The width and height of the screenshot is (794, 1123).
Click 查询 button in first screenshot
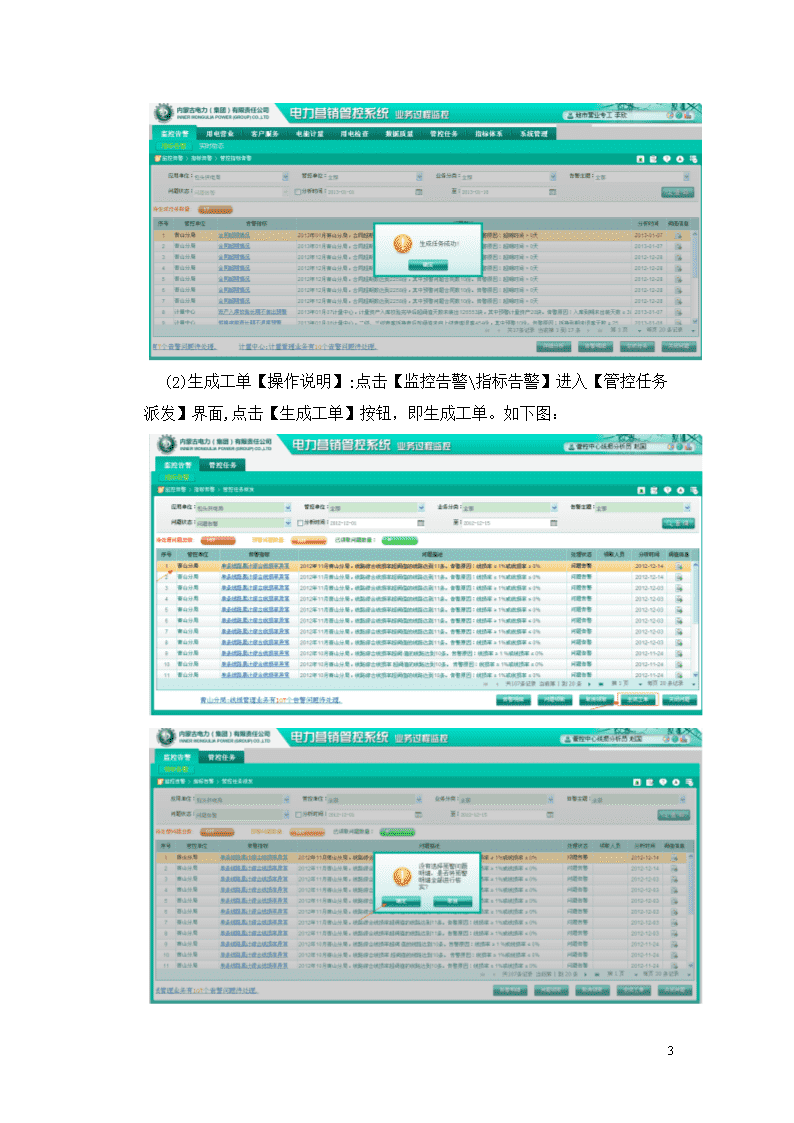(677, 192)
